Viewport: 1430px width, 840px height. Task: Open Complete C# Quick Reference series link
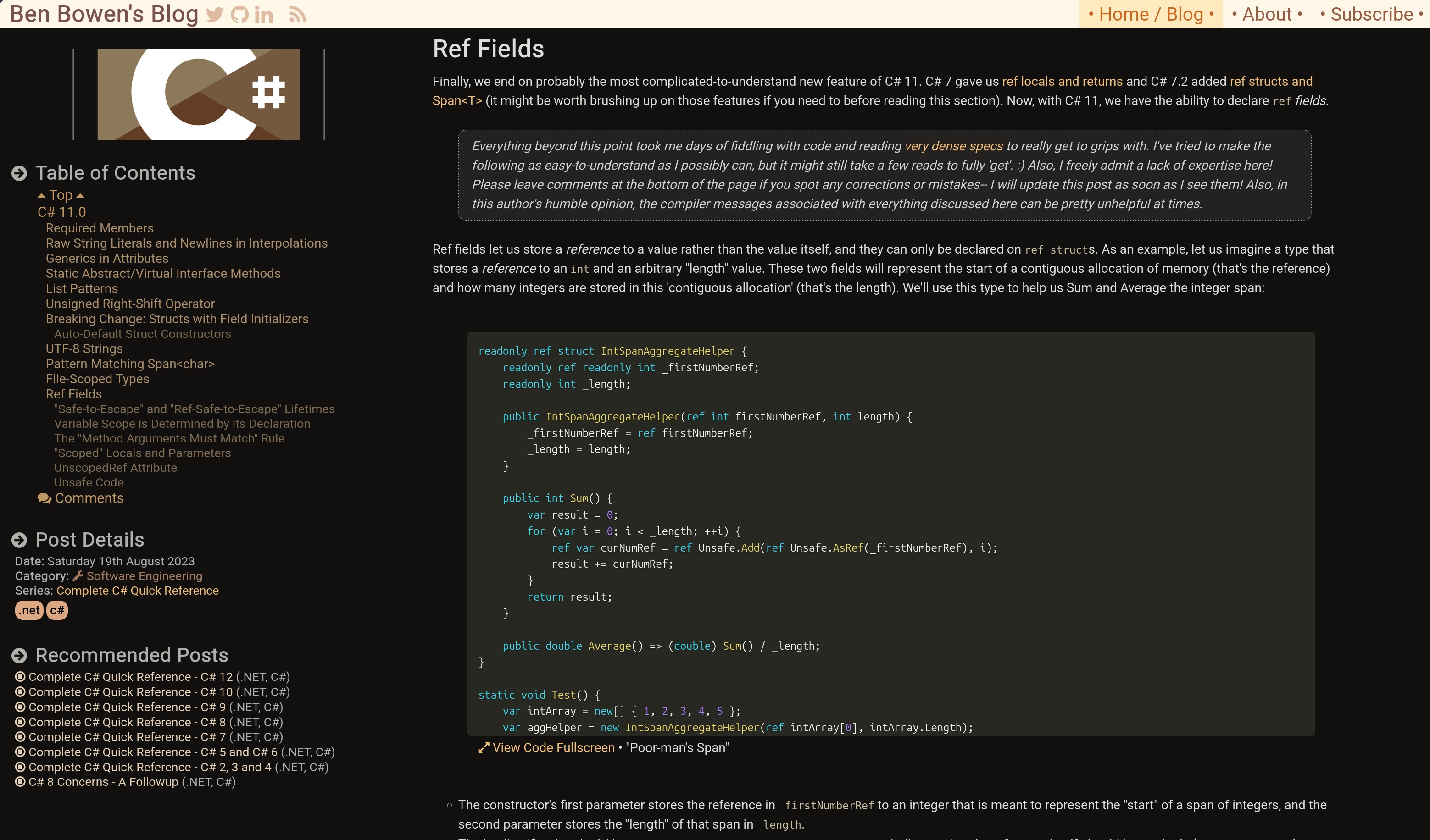(137, 591)
